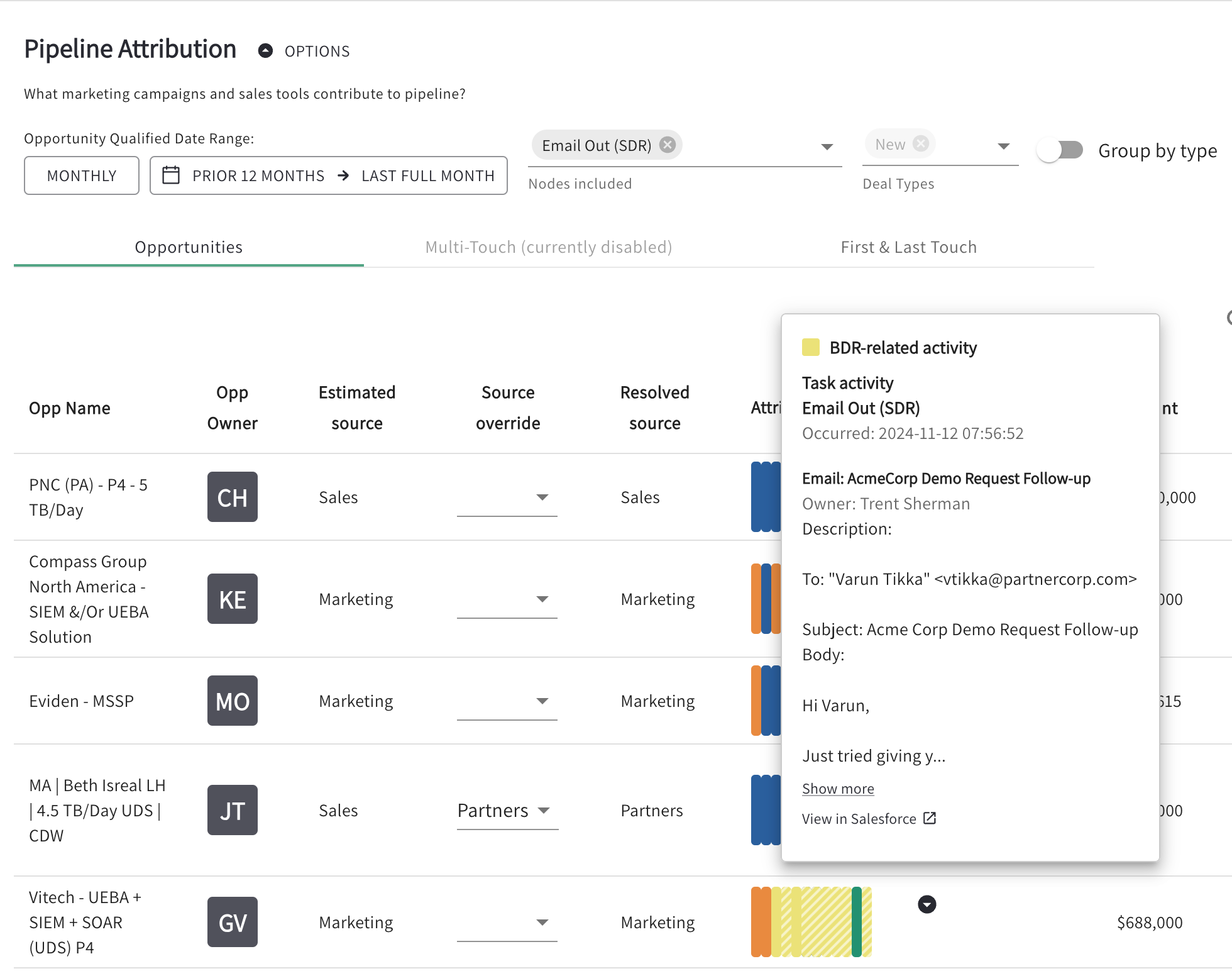This screenshot has width=1232, height=971.
Task: Toggle the Group by type switch
Action: 1060,150
